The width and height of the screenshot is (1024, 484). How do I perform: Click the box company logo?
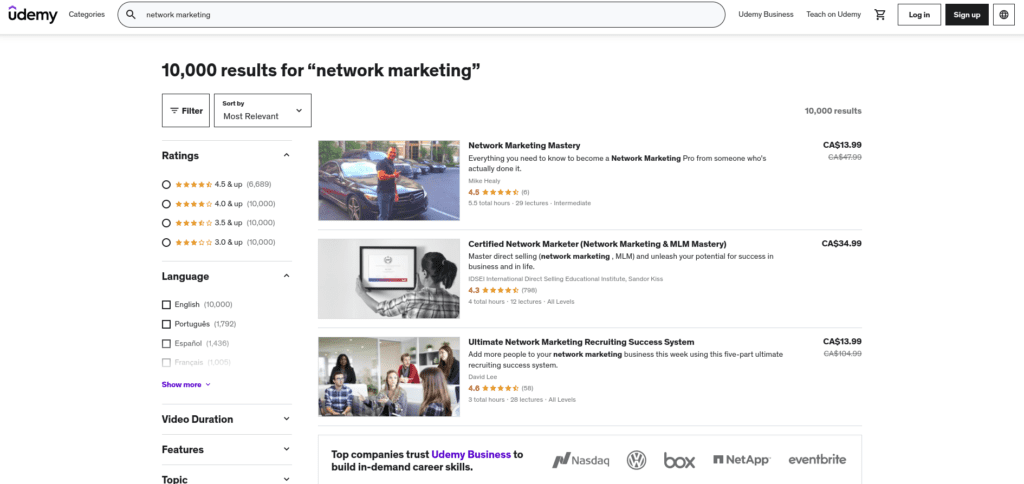(679, 460)
